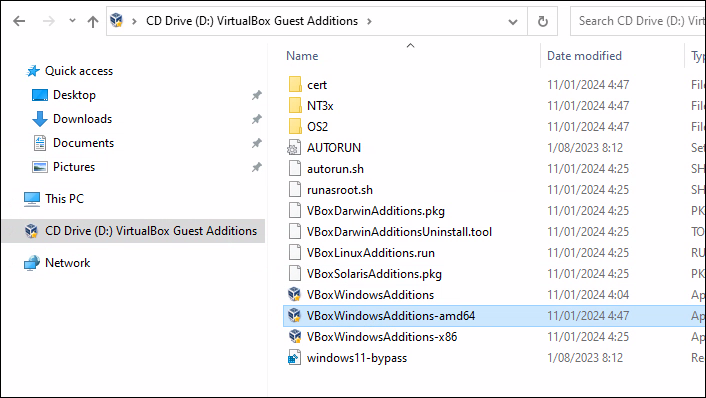Viewport: 706px width, 398px height.
Task: Click AUTORUN settings file gear icon
Action: point(294,148)
